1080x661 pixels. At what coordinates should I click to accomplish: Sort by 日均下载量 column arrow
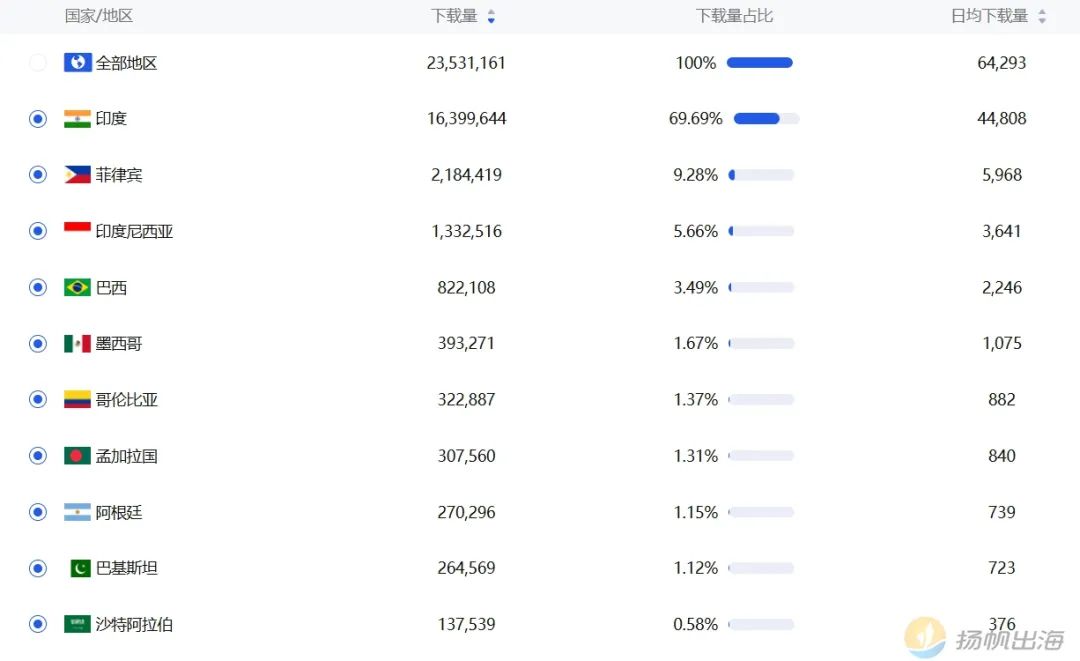pos(1042,17)
